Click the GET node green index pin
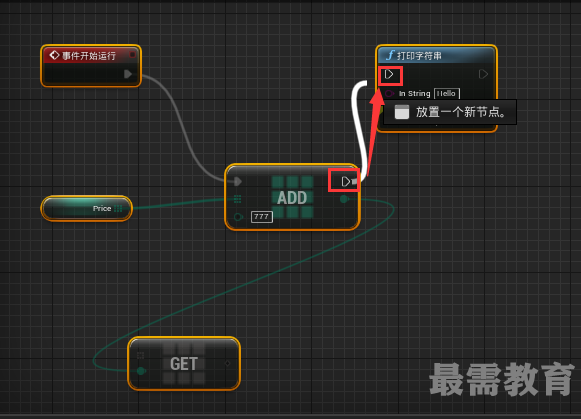 click(140, 370)
